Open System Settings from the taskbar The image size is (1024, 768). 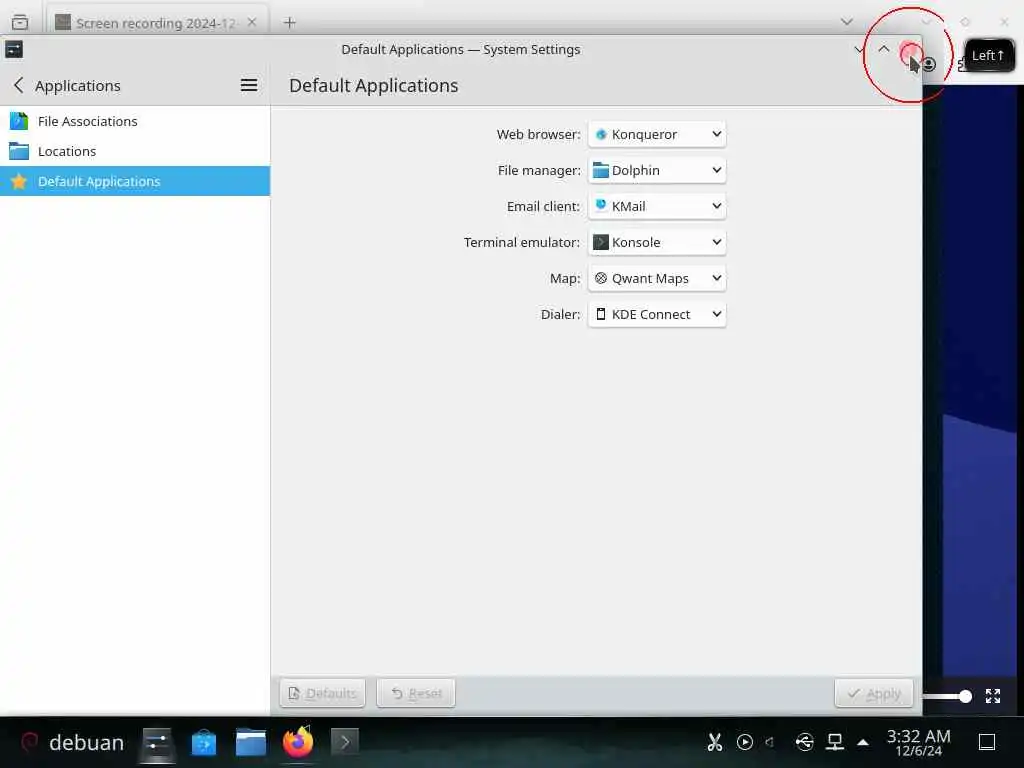click(157, 743)
